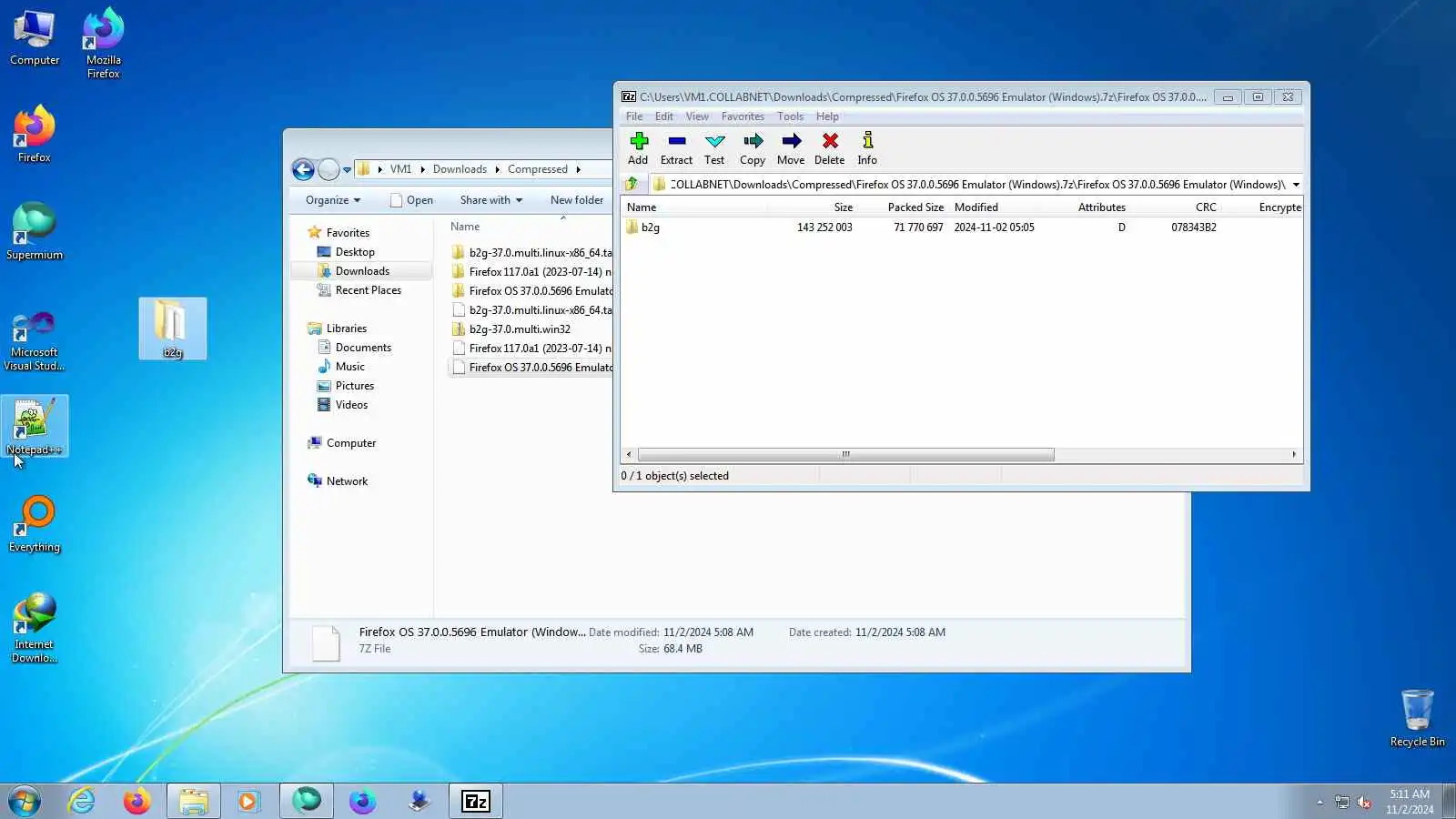Expand the Compressed breadcrumb arrow in Explorer
Viewport: 1456px width, 819px height.
tap(578, 169)
